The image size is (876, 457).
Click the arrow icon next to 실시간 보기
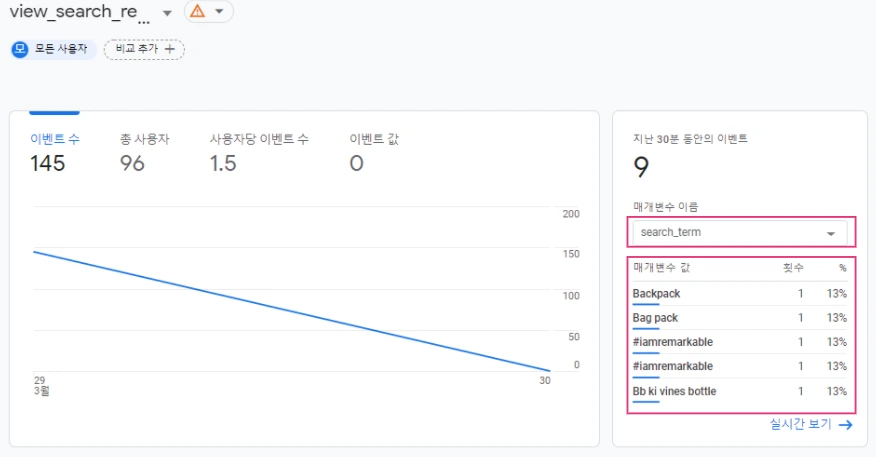[x=846, y=425]
